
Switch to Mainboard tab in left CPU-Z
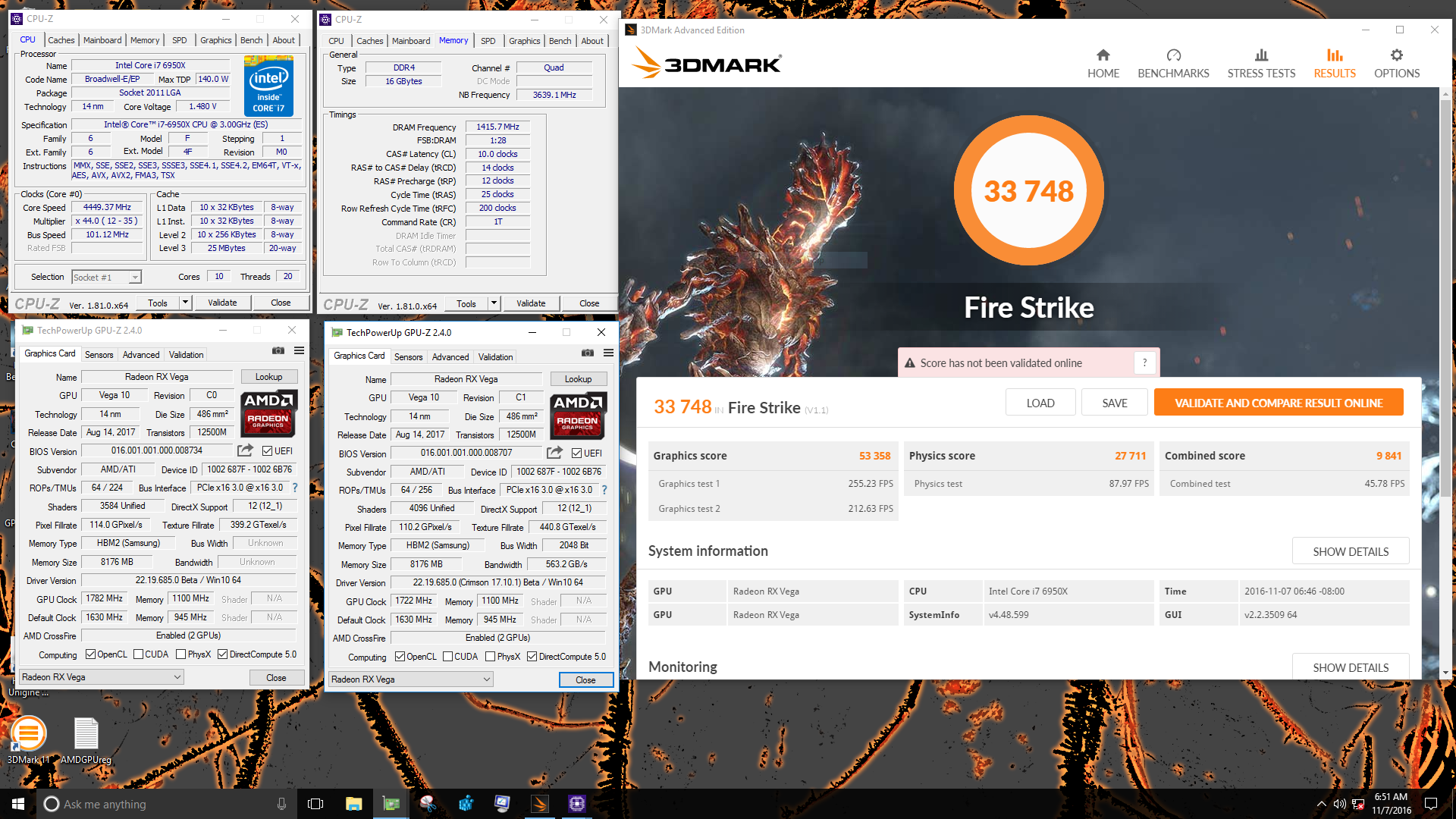coord(102,39)
